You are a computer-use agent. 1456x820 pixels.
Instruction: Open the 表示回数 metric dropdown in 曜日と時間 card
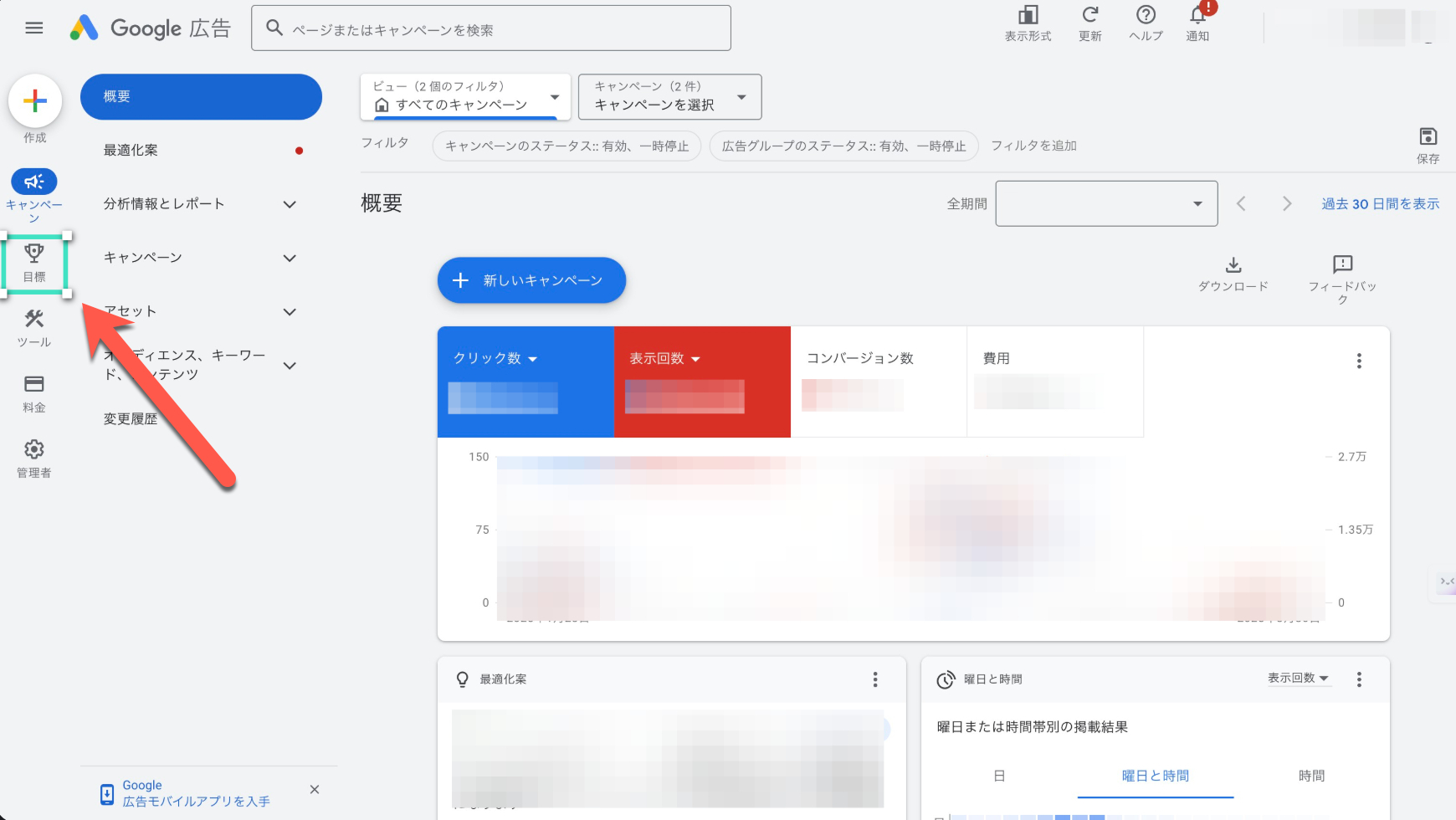(1299, 679)
